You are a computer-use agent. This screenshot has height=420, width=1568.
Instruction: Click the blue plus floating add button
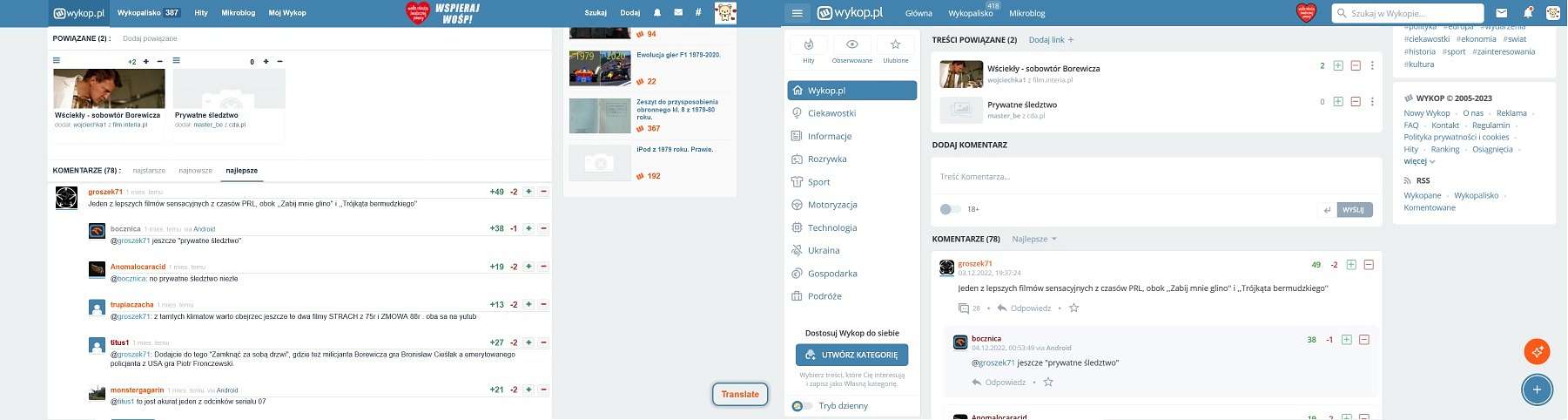[1538, 390]
